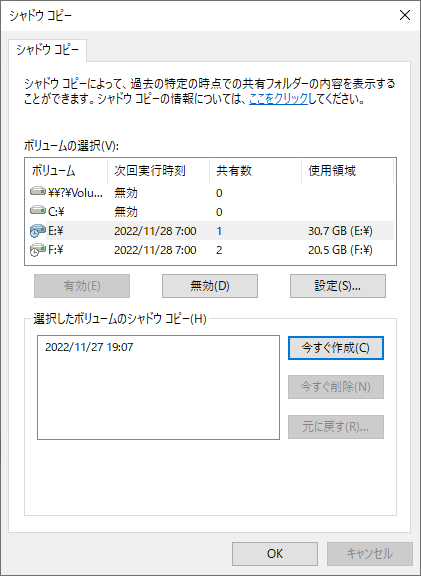
Task: Click the F:¥ scheduled drive icon
Action: click(38, 250)
